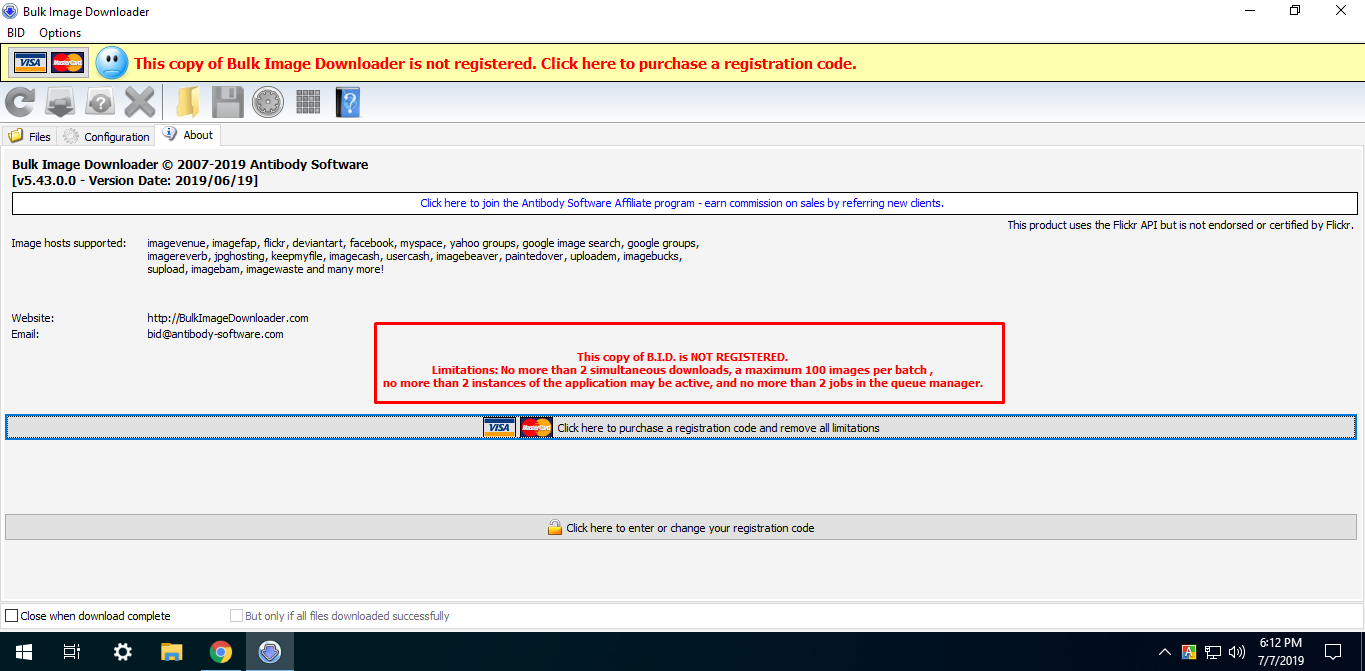Click the tray icon with question mark
This screenshot has width=1365, height=671.
(x=100, y=102)
